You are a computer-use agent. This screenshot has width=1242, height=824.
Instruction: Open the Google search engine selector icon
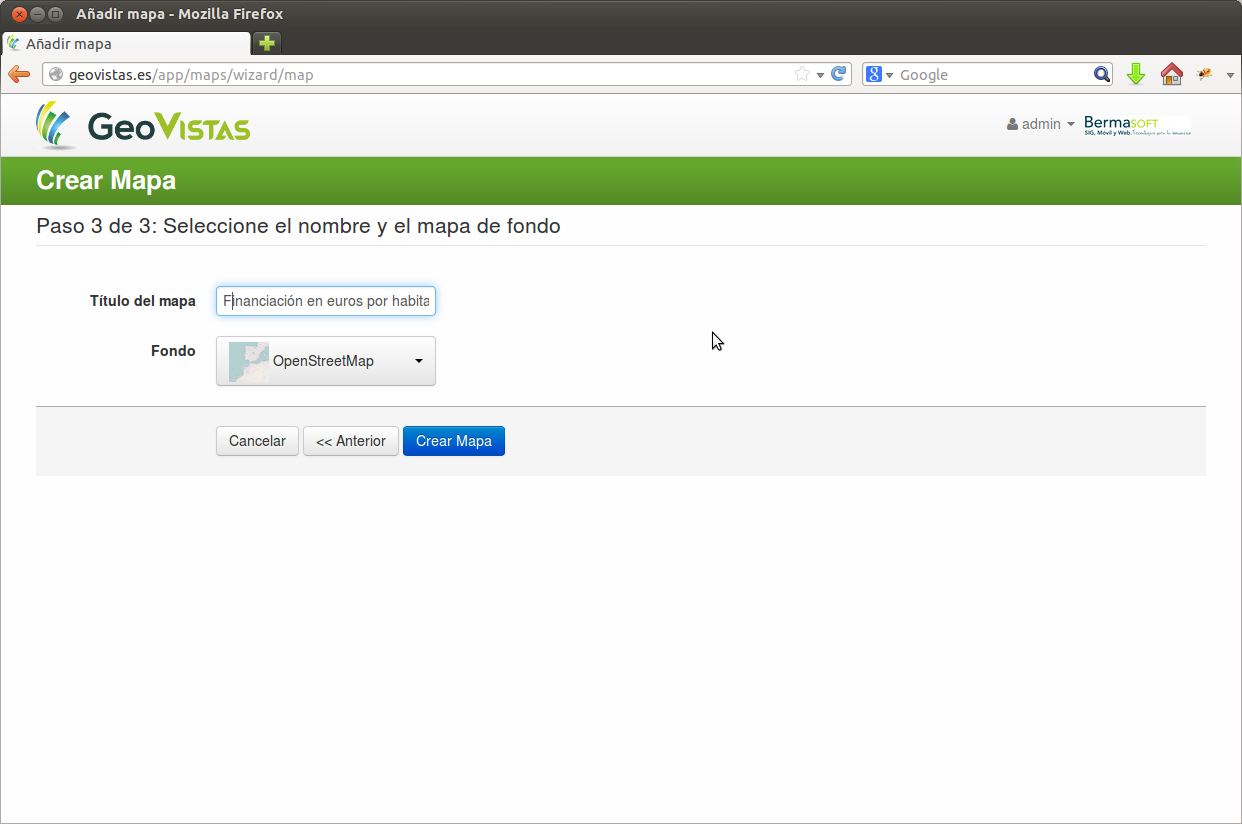pyautogui.click(x=879, y=74)
